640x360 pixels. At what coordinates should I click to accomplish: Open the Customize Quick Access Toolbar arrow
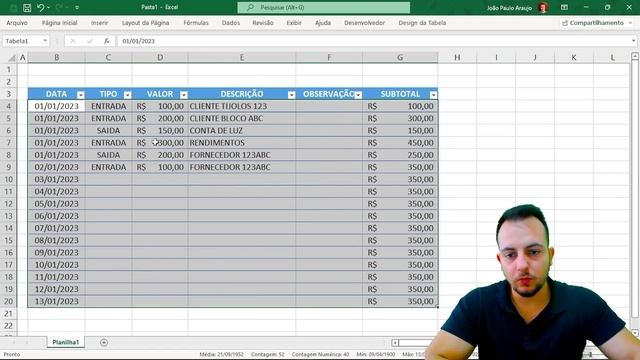coord(77,8)
